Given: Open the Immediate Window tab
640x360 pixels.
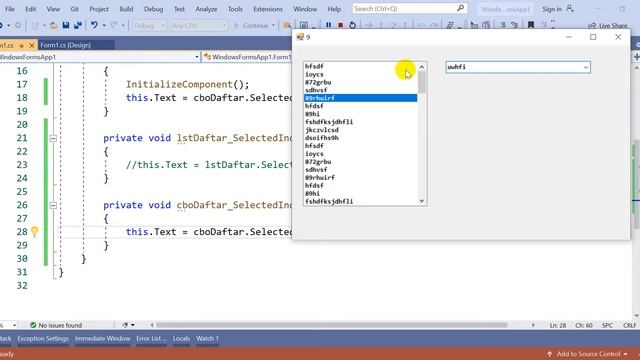Looking at the screenshot, I should 102,339.
